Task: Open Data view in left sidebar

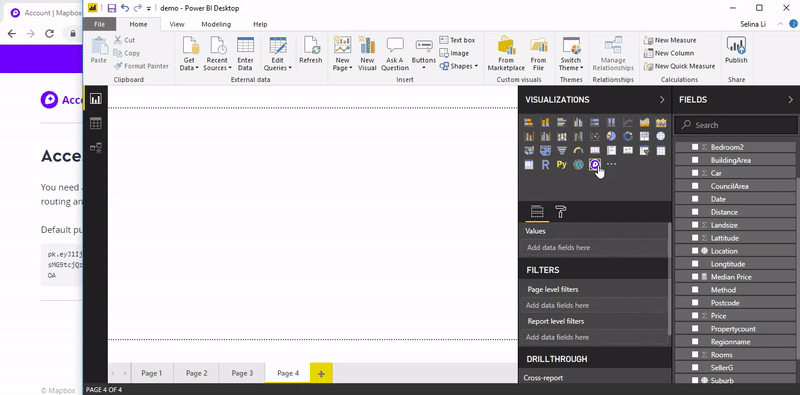Action: (x=95, y=123)
